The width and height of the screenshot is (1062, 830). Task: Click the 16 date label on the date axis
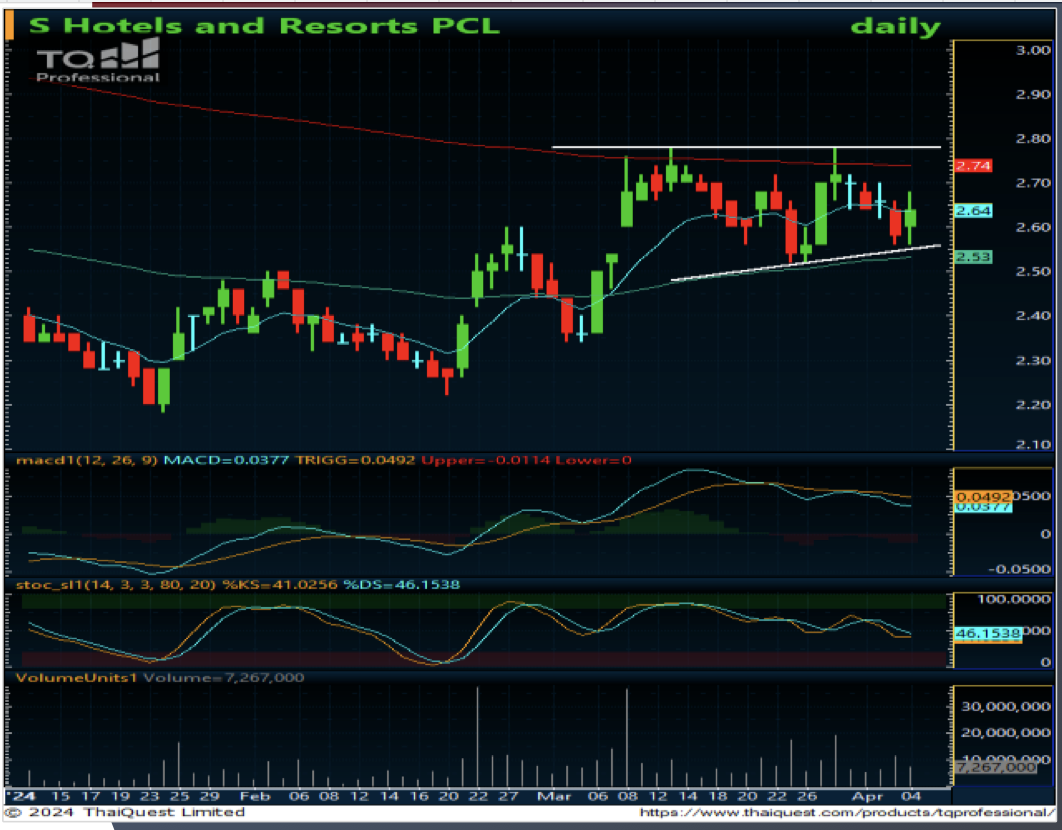point(419,795)
